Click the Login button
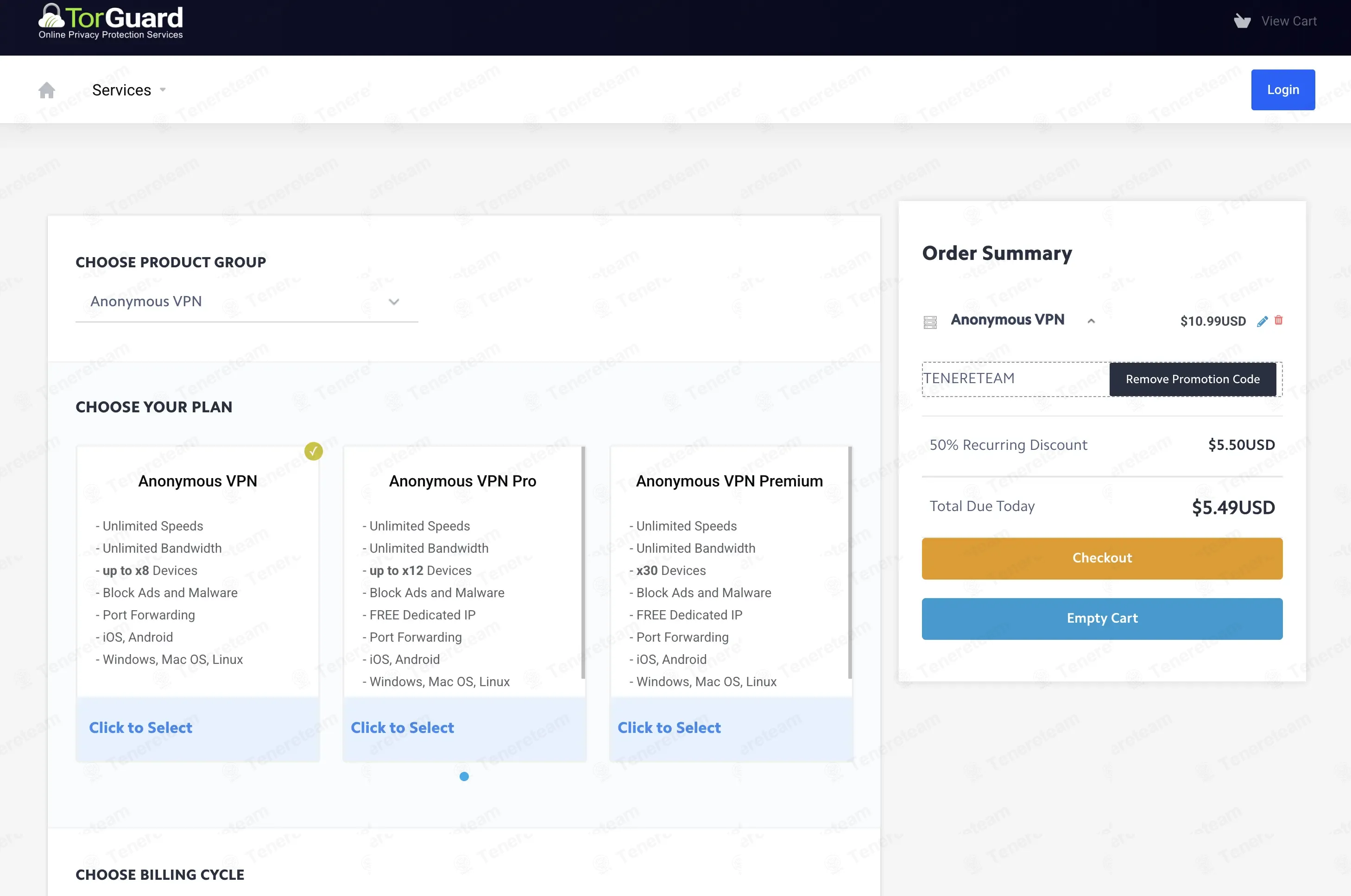1351x896 pixels. click(x=1282, y=90)
